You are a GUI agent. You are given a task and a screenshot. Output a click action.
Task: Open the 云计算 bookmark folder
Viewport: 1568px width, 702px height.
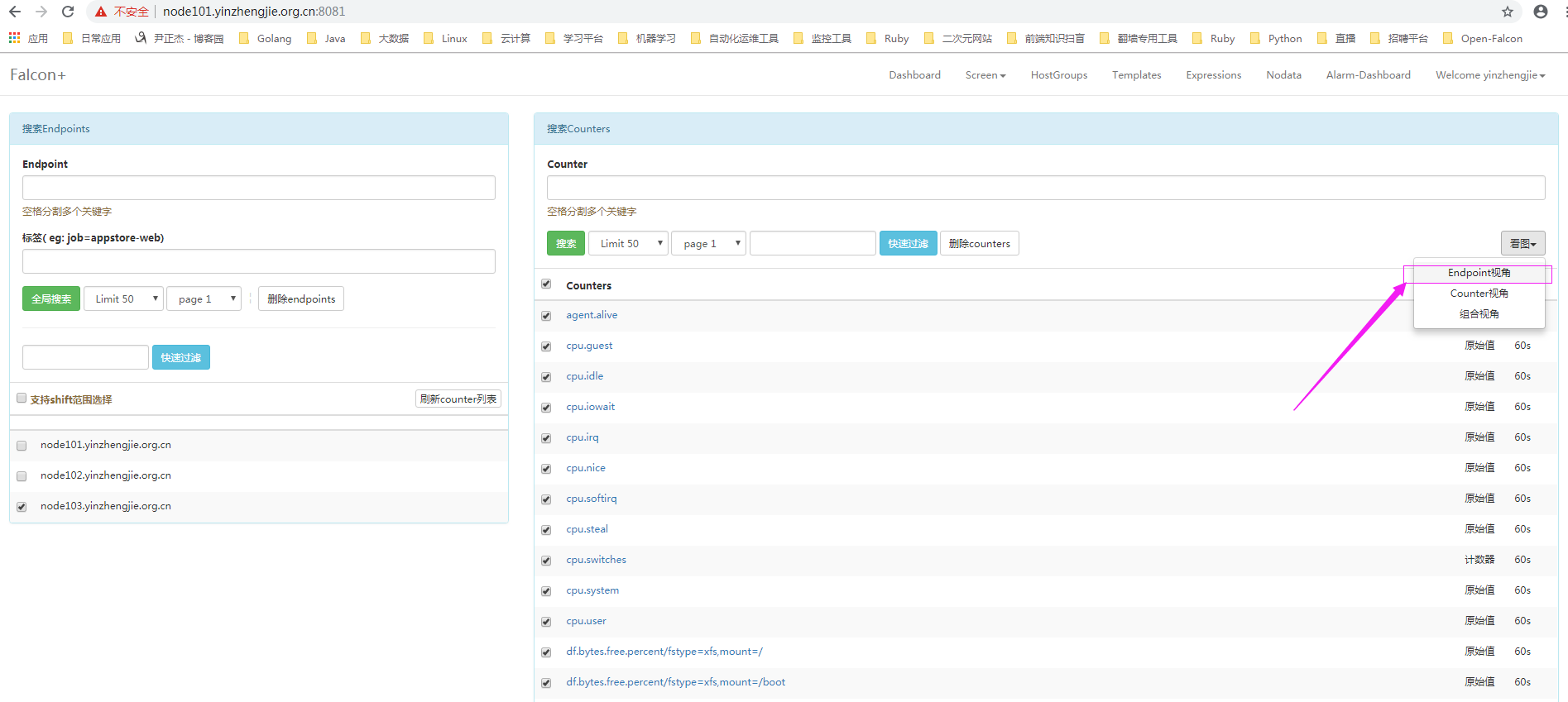tap(506, 38)
